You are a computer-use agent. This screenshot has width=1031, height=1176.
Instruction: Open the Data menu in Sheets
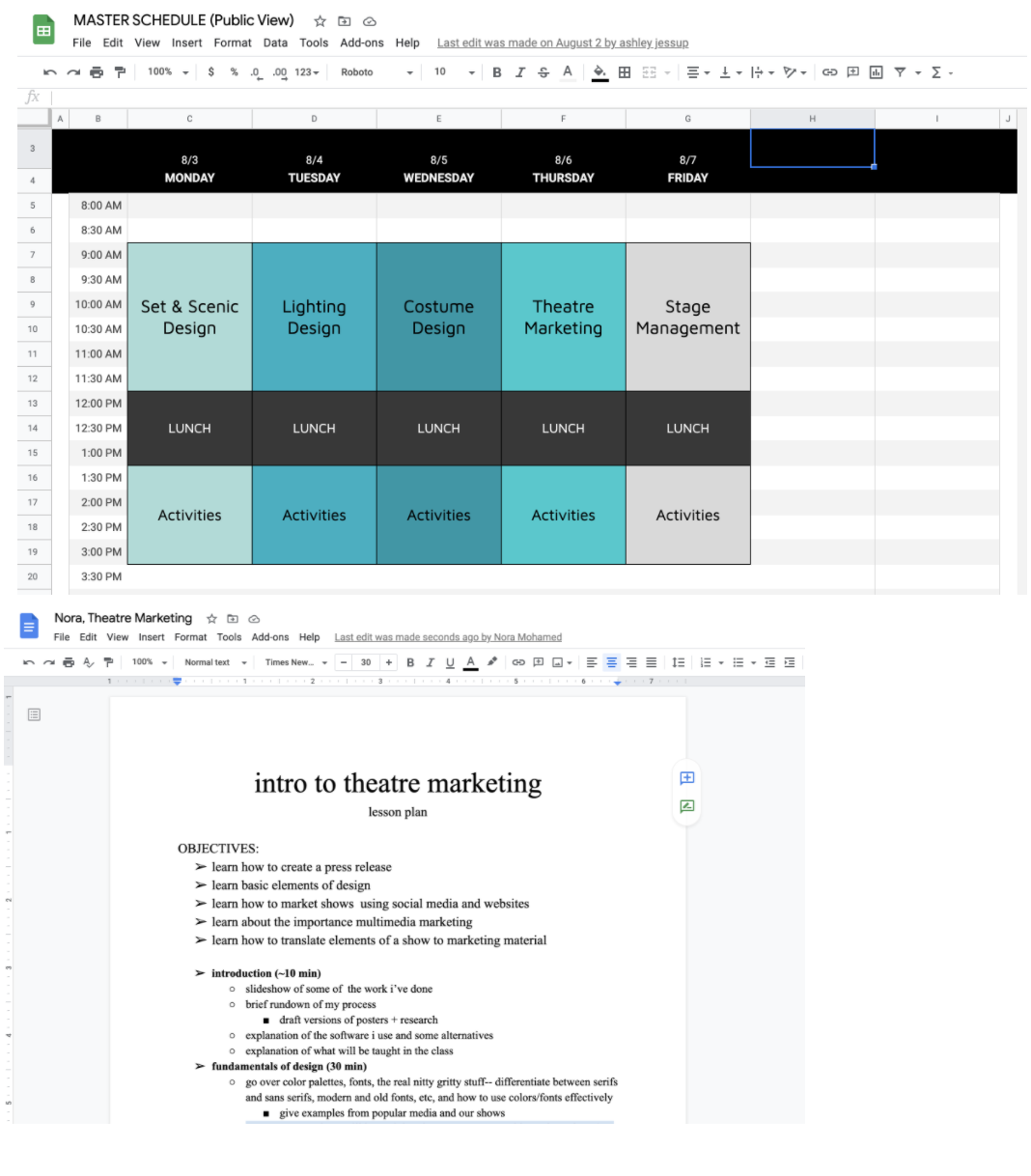(x=275, y=42)
